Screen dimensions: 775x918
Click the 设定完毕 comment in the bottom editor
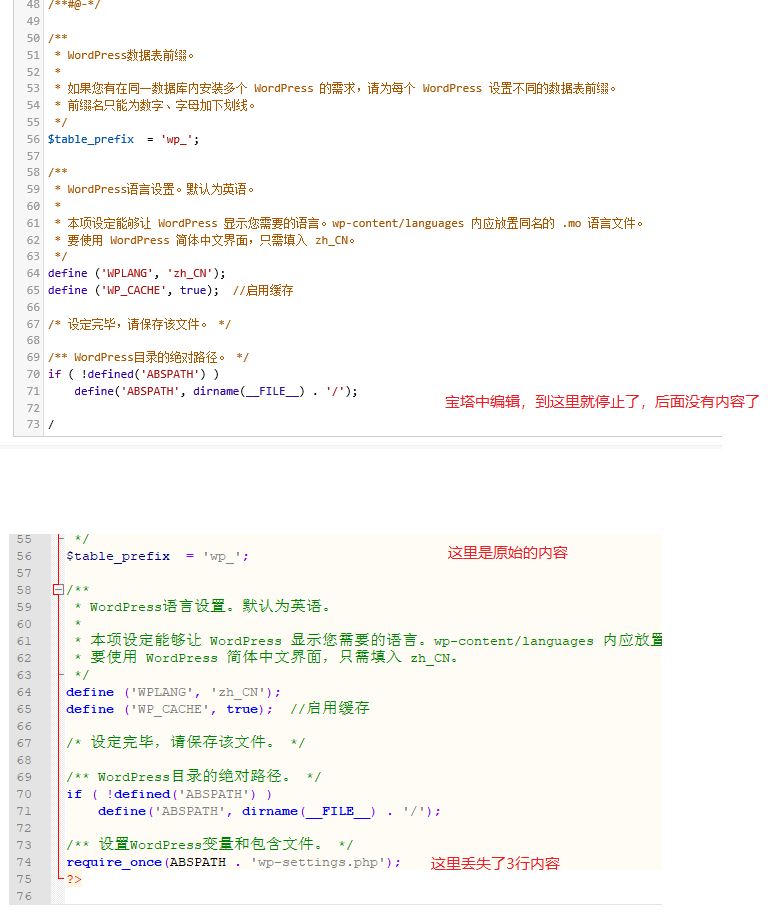[186, 743]
